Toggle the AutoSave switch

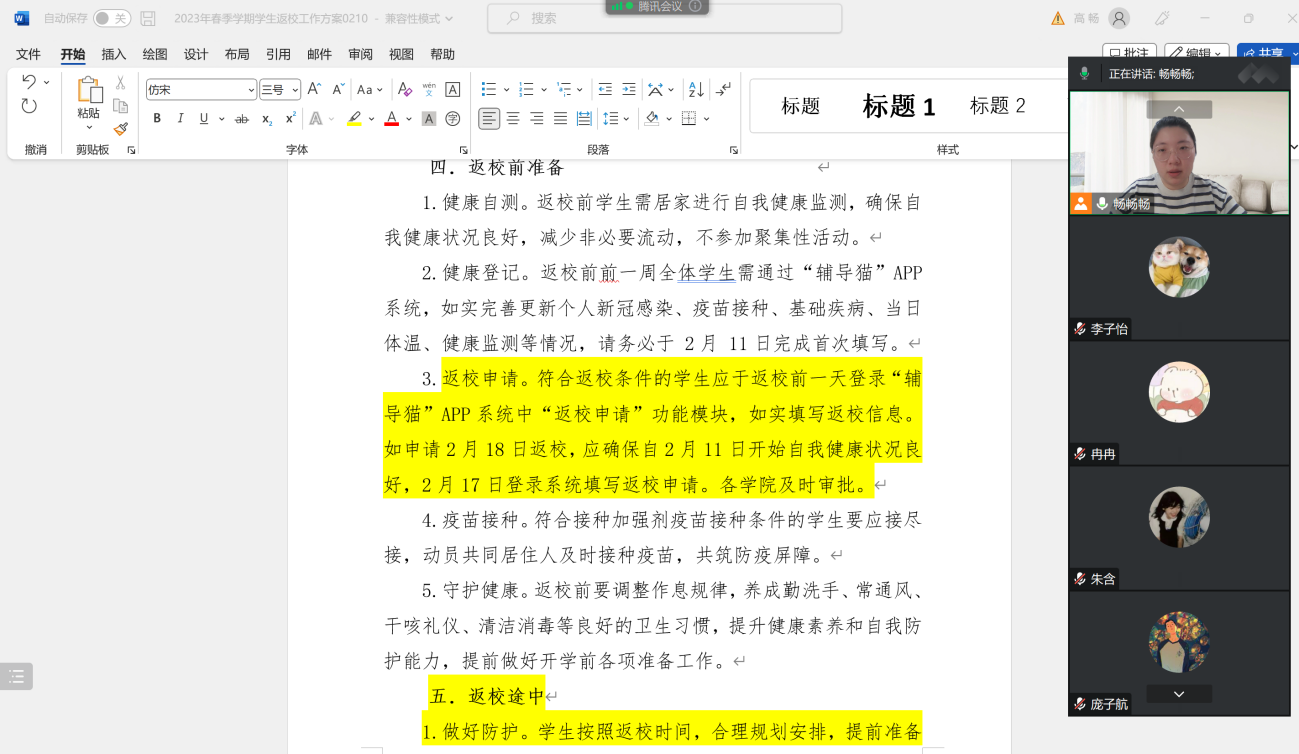click(x=111, y=18)
